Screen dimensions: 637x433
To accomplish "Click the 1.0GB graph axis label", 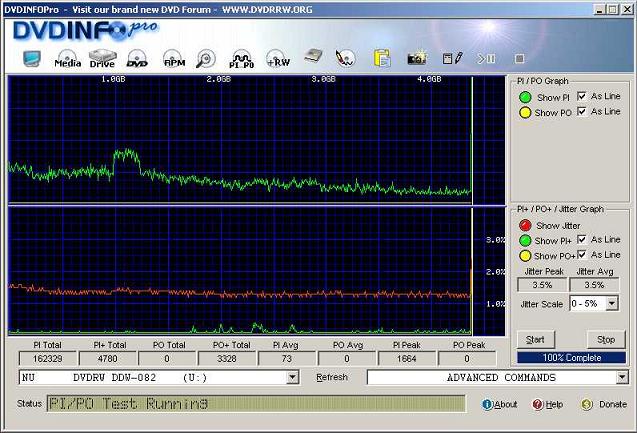I will pos(113,79).
